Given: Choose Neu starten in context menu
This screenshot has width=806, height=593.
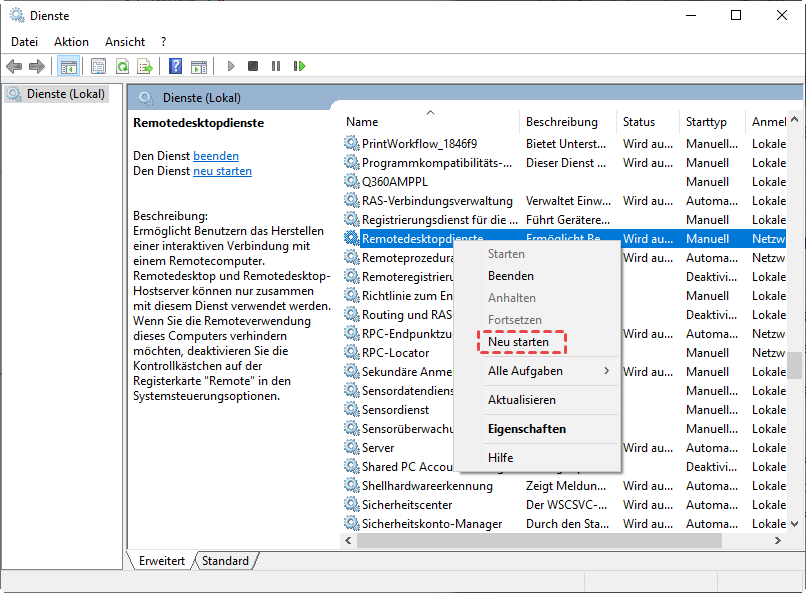Looking at the screenshot, I should pos(518,342).
